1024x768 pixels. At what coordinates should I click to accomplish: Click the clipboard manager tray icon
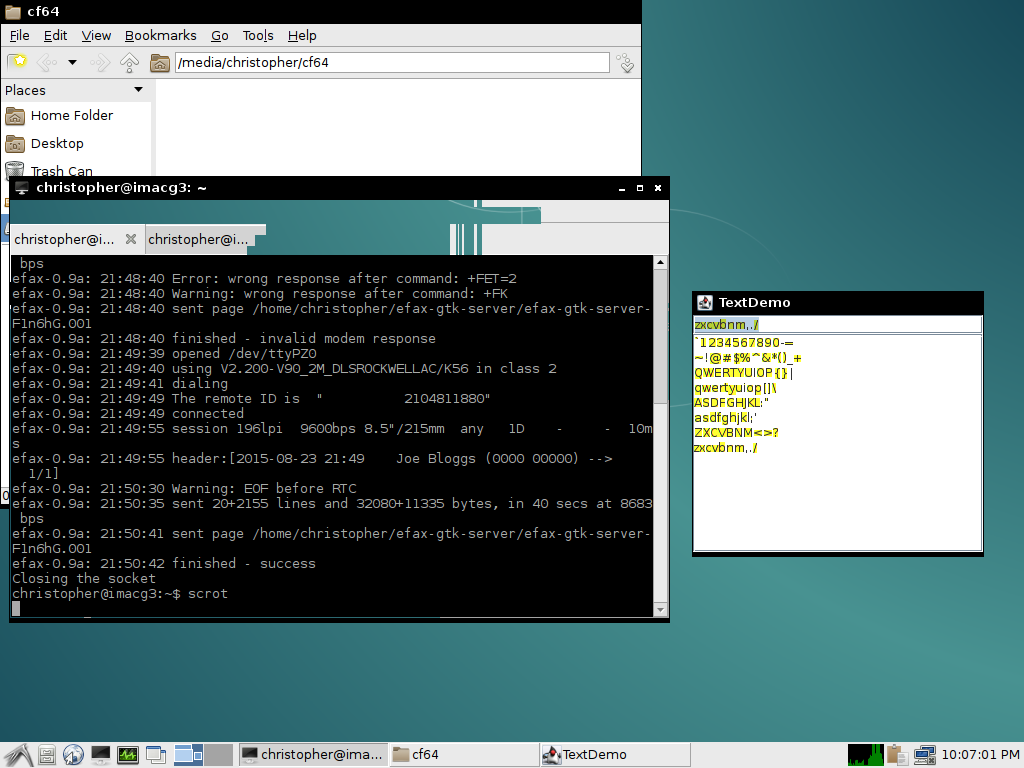(x=897, y=755)
